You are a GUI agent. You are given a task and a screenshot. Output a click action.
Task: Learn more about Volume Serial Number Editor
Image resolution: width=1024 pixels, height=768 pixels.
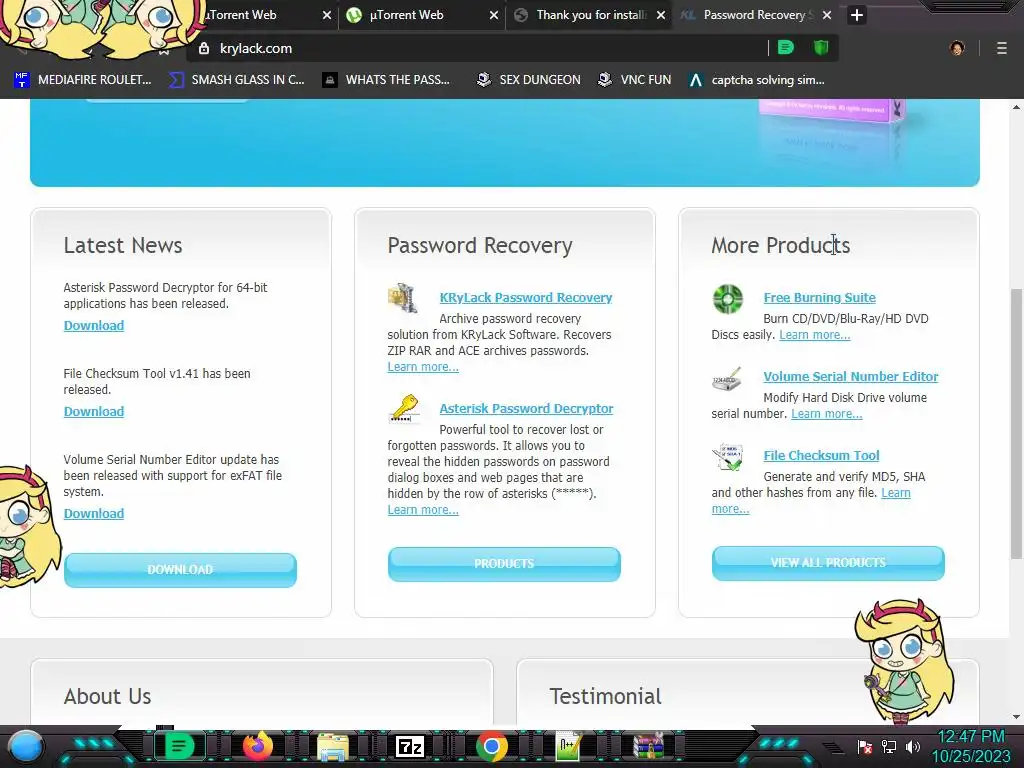[827, 413]
